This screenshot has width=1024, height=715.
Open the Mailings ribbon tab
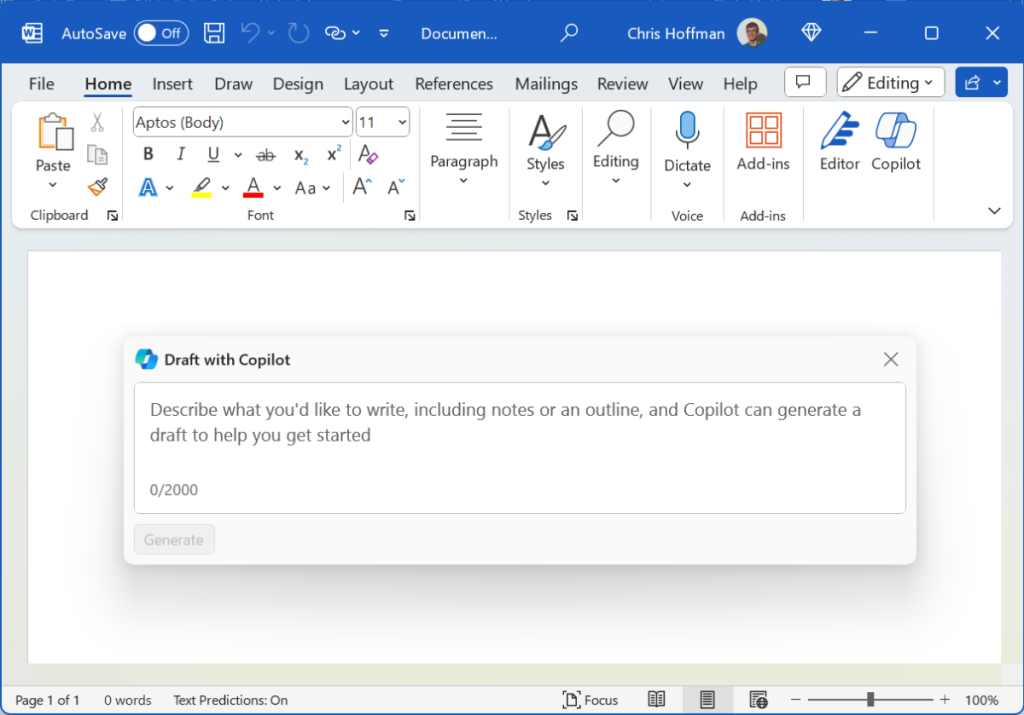pyautogui.click(x=546, y=84)
